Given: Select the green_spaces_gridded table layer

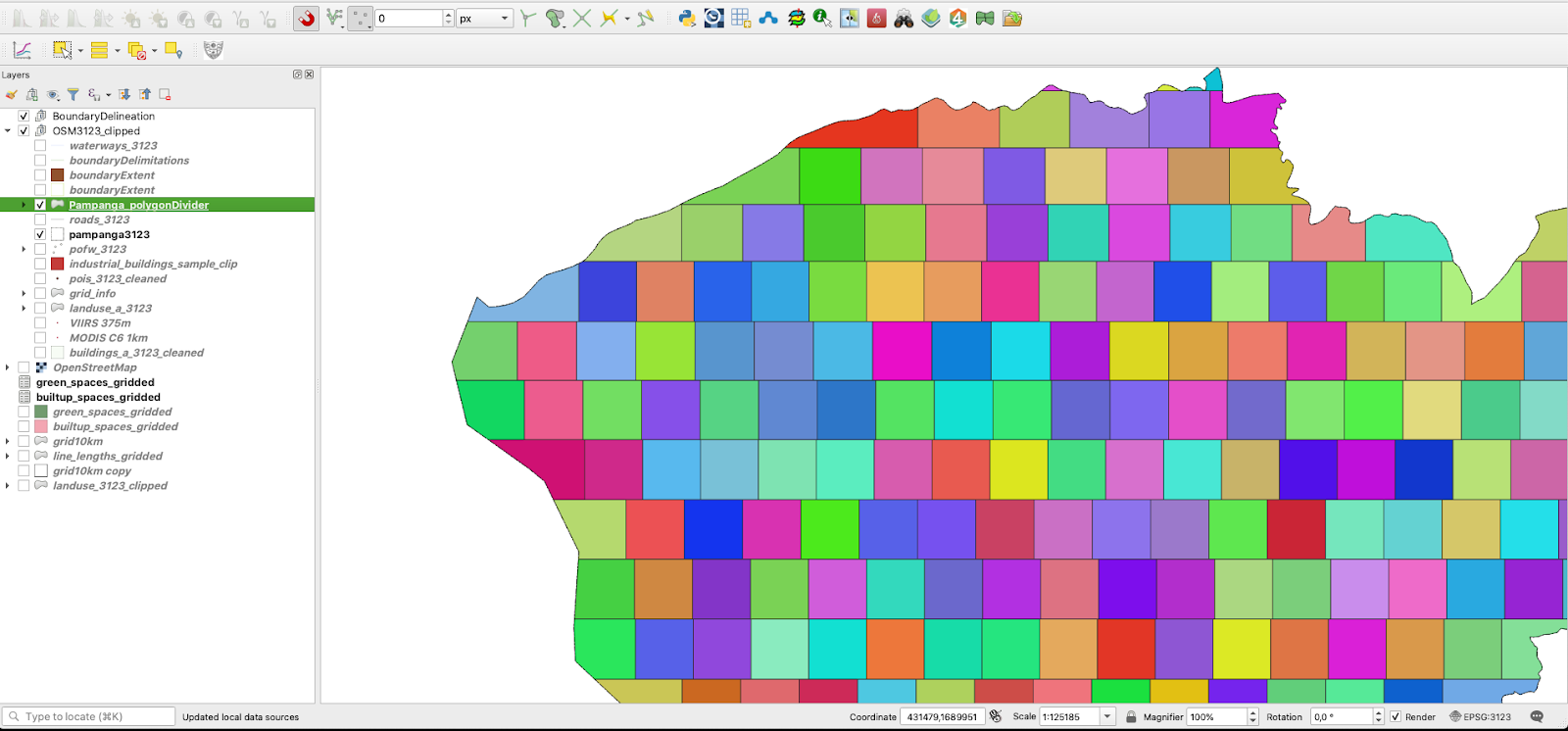Looking at the screenshot, I should [x=95, y=383].
